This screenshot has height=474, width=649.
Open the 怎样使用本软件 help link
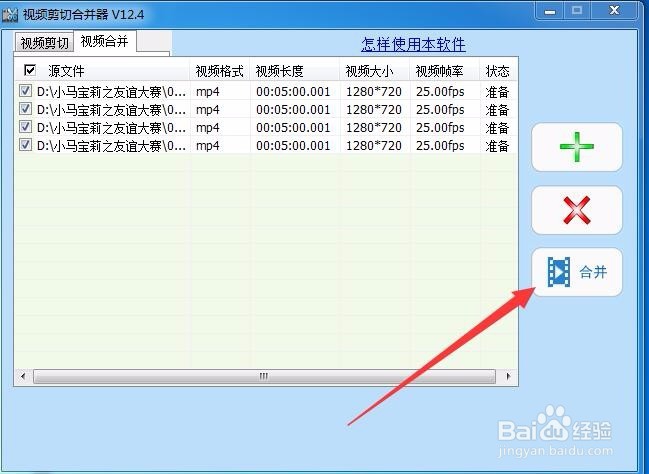413,44
